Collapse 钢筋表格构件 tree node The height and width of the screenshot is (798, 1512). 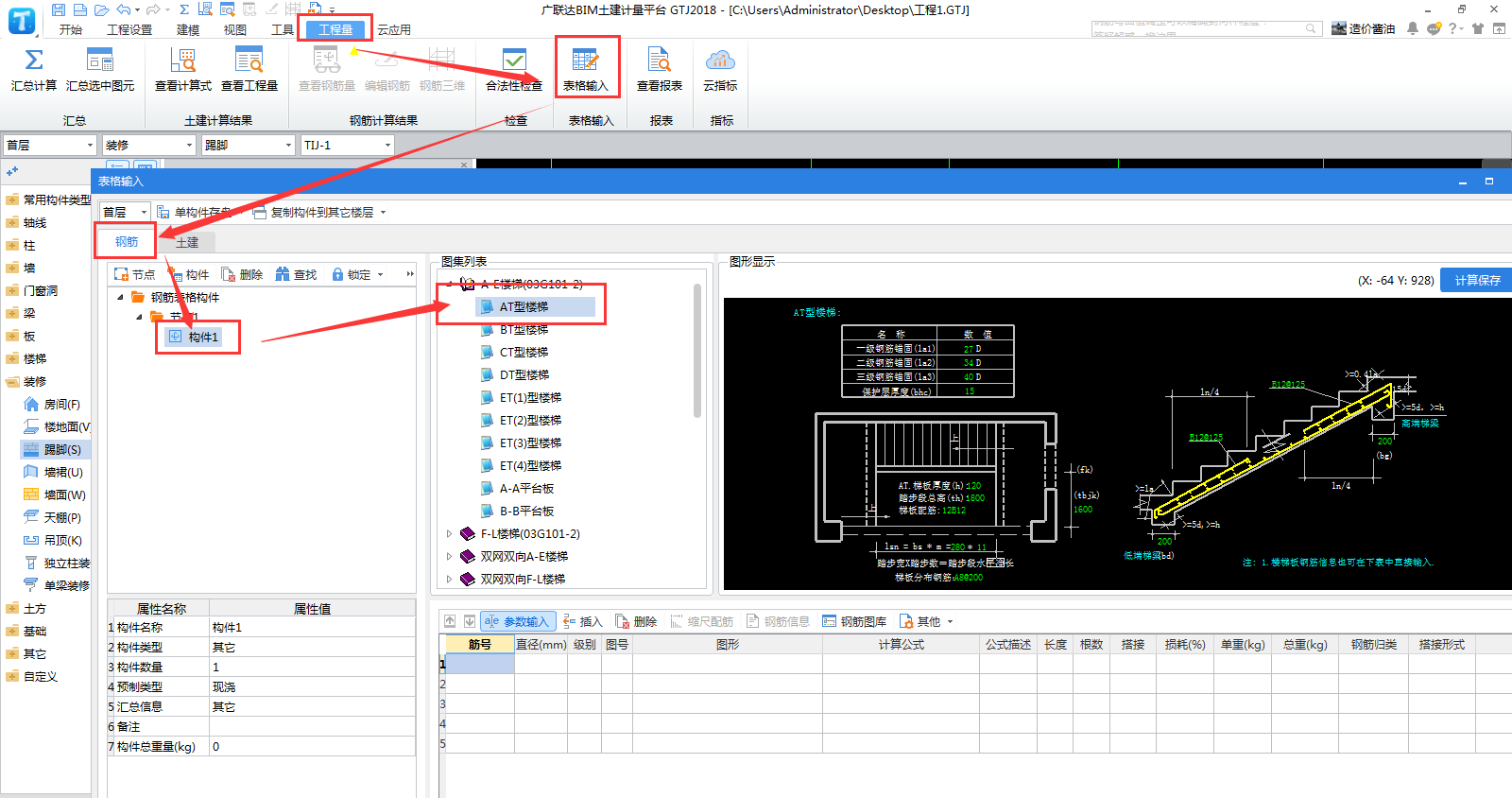tap(120, 297)
